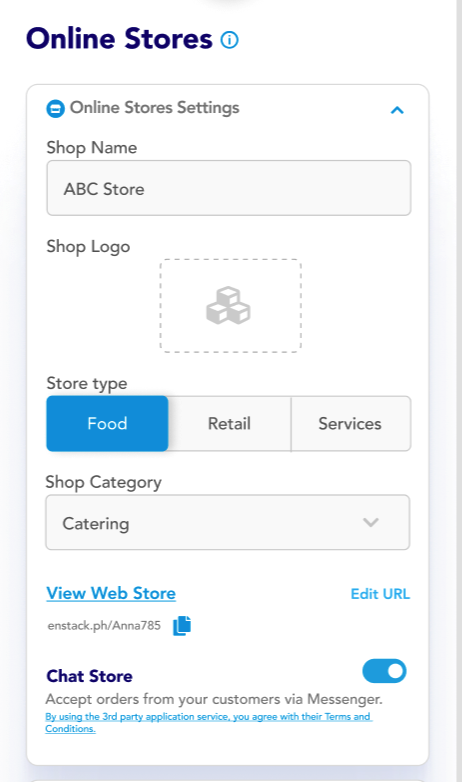462x782 pixels.
Task: Open the Shop Category dropdown arrow
Action: pos(371,522)
